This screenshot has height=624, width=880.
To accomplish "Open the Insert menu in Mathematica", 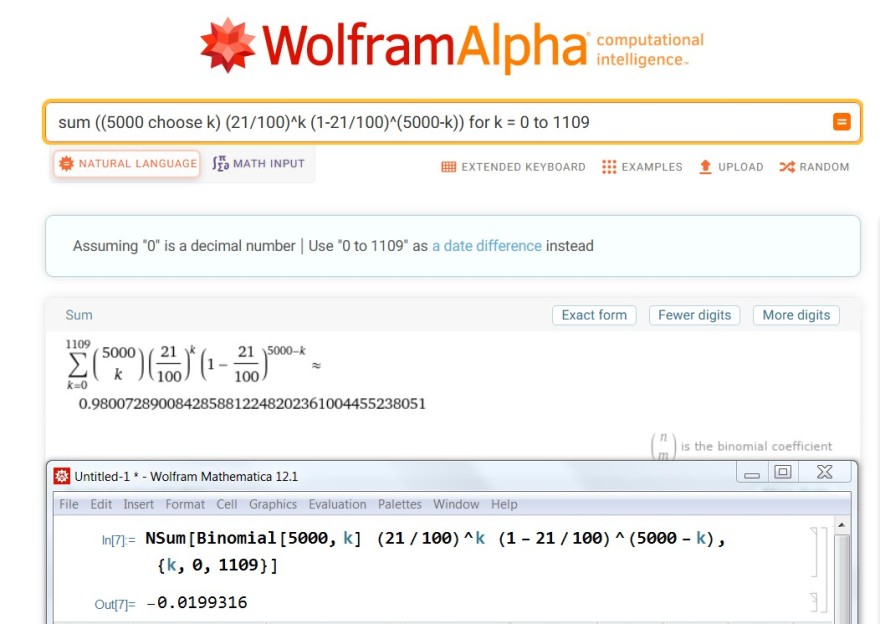I will tap(139, 504).
